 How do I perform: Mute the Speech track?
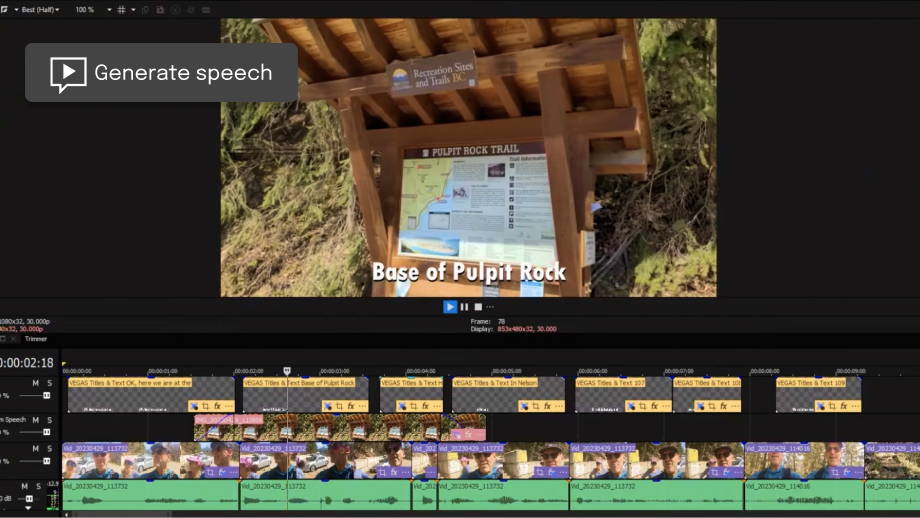click(x=35, y=420)
